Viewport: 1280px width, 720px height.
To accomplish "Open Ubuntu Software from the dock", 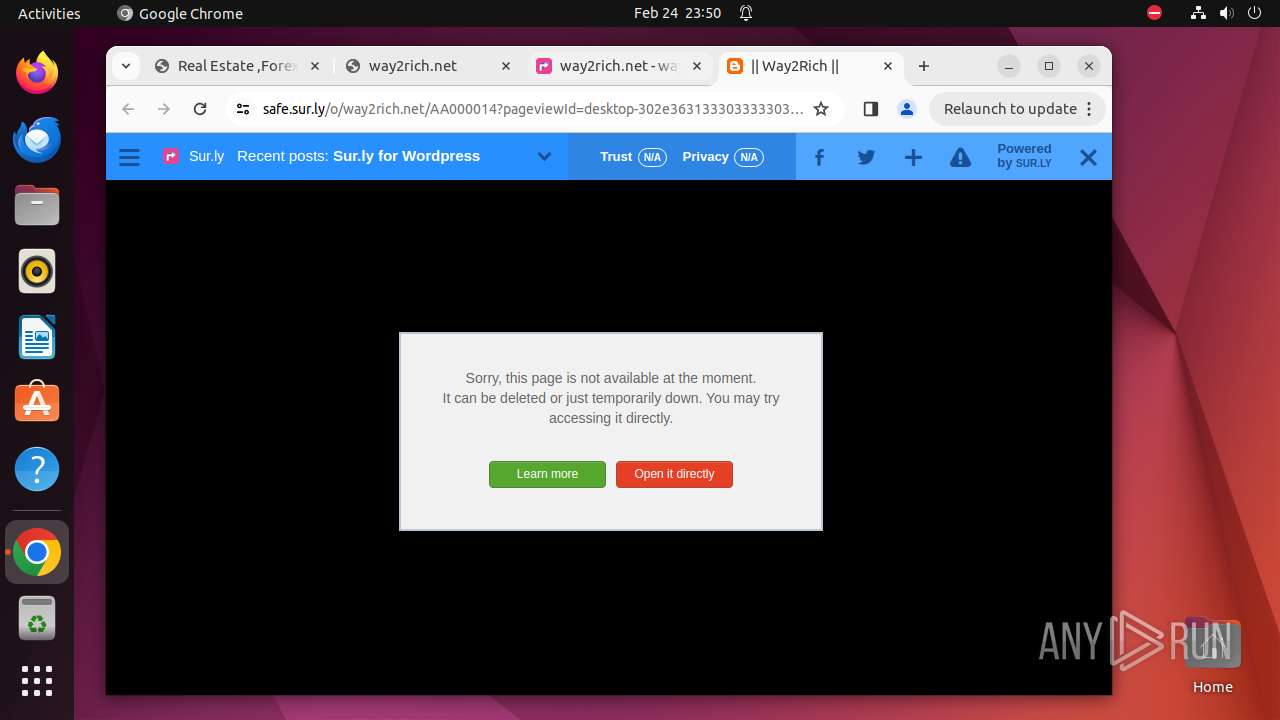I will click(37, 403).
